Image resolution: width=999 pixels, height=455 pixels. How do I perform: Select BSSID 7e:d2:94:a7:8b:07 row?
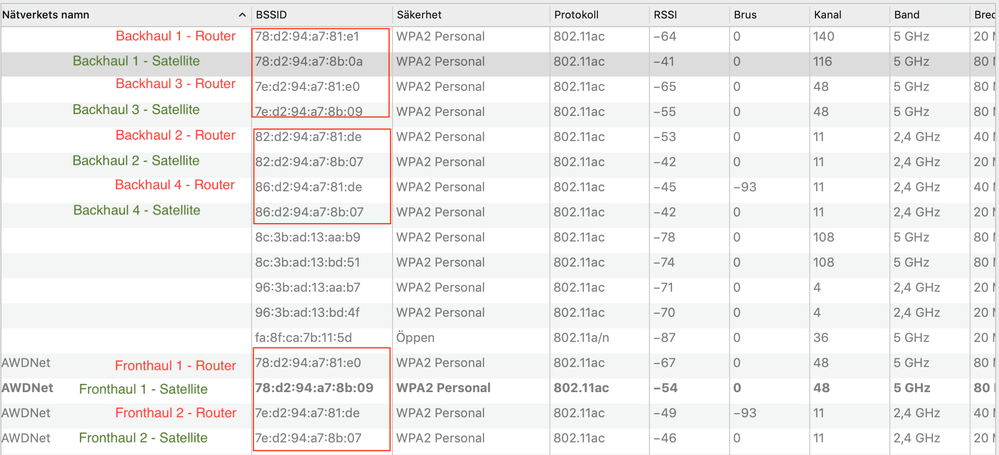(308, 438)
